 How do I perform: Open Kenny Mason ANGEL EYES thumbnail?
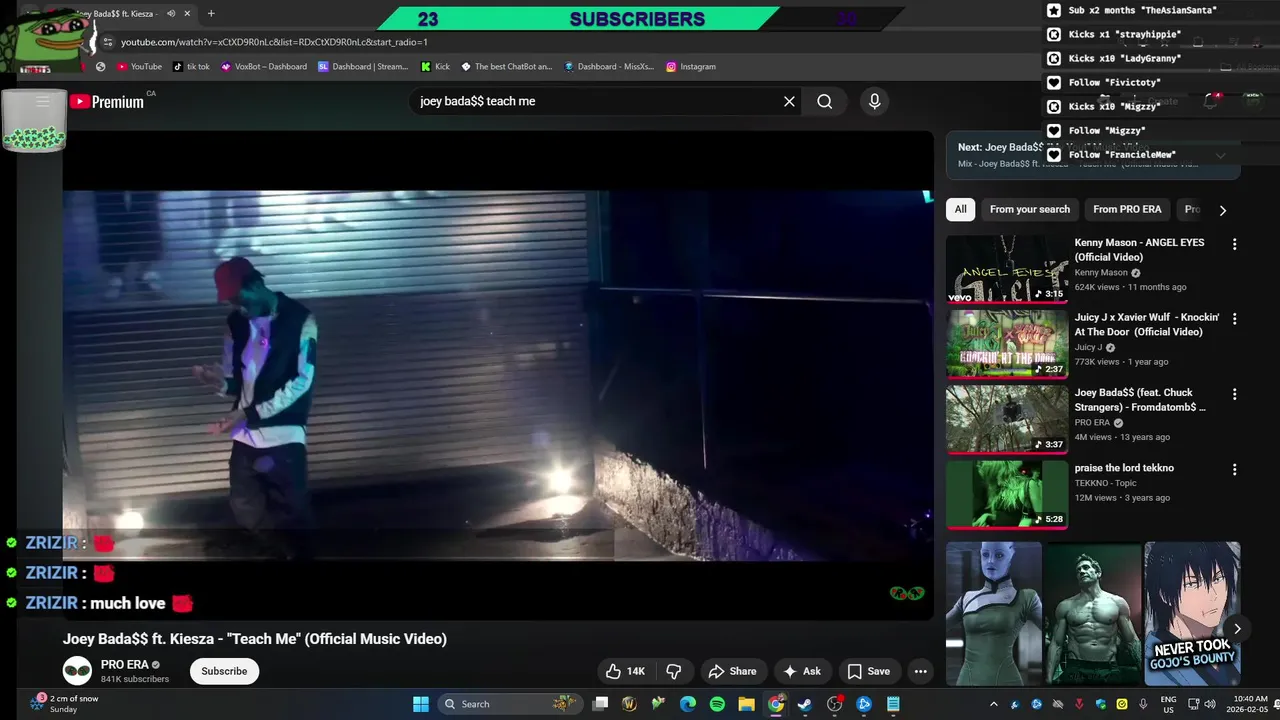(1007, 269)
